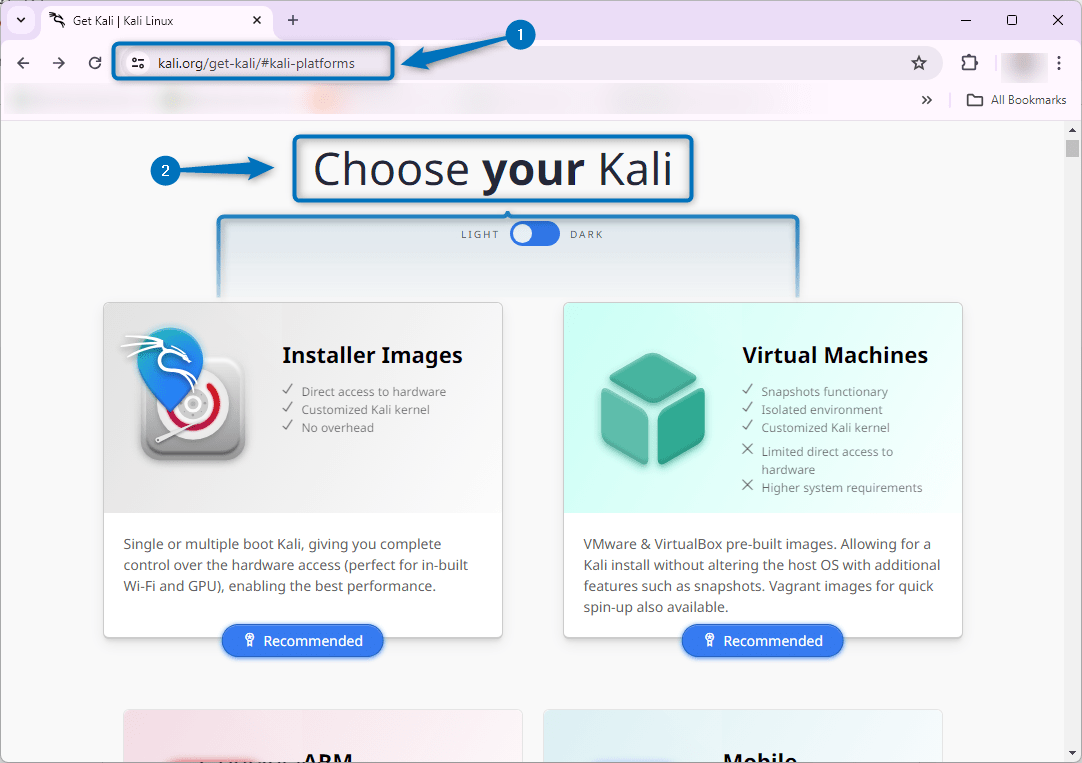Bookmark this page with the star icon

[919, 62]
